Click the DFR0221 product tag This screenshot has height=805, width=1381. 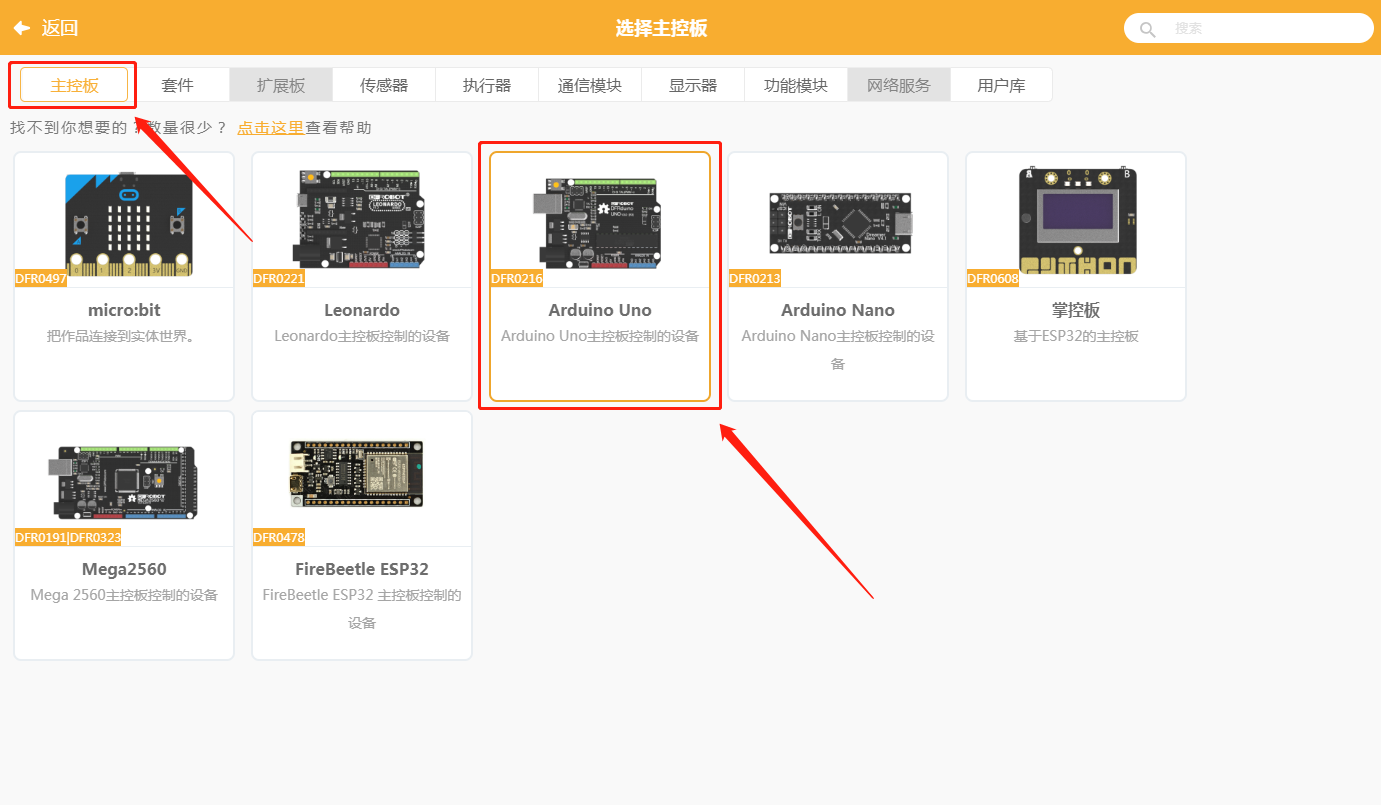(279, 278)
